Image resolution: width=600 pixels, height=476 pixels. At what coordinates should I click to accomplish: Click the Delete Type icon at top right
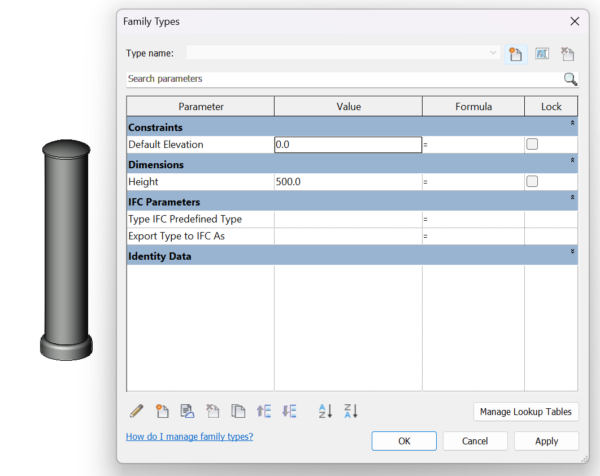pos(567,54)
